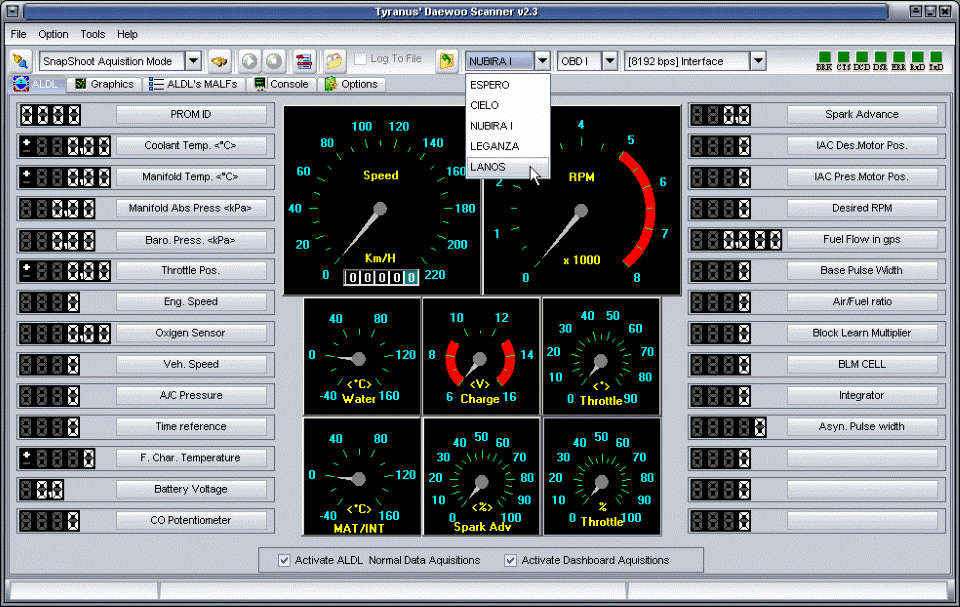The image size is (960, 607).
Task: Click the plug connect icon in toolbar
Action: pos(20,61)
